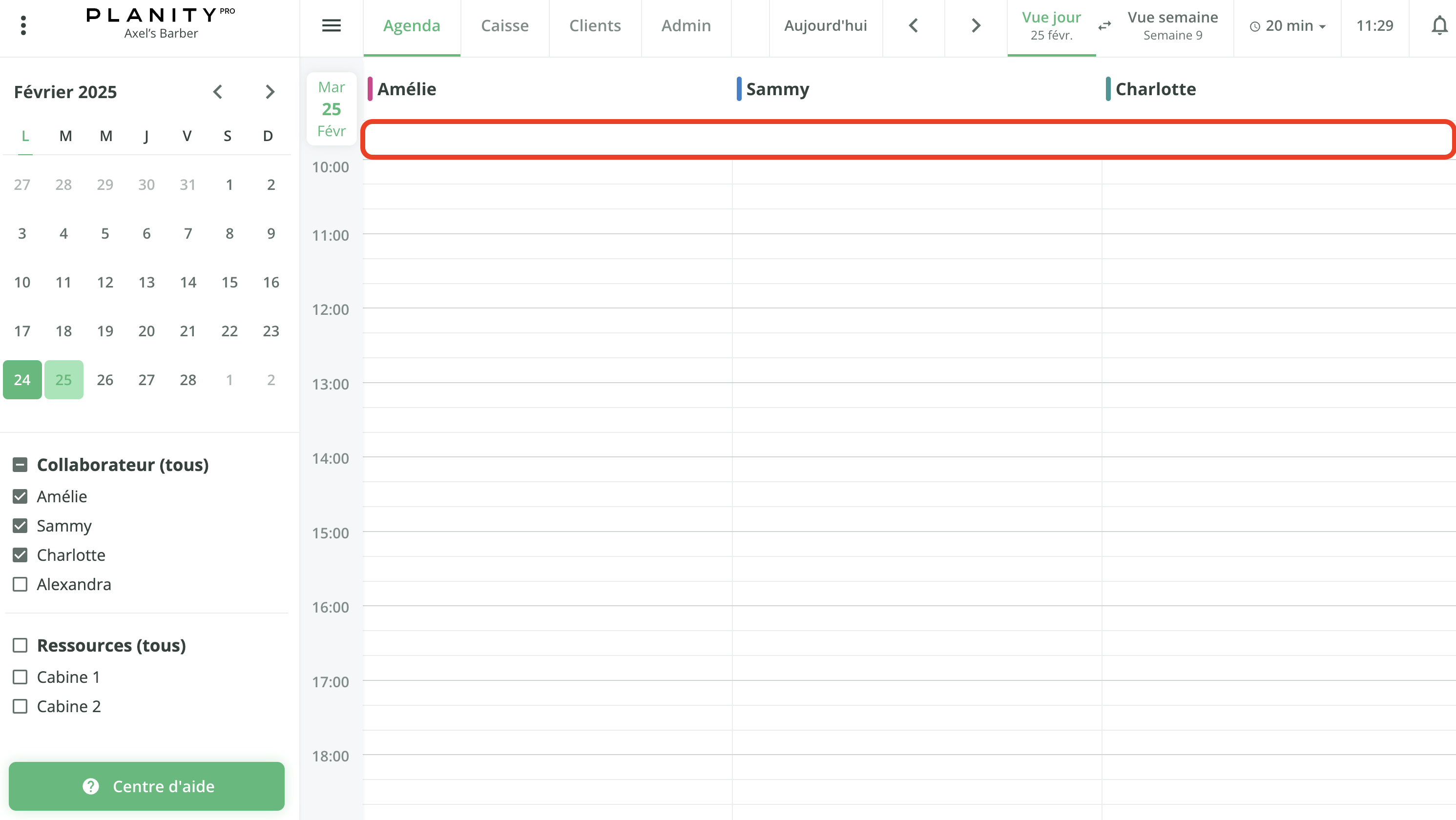Uncheck the Sammy collaborator
Image resolution: width=1456 pixels, height=820 pixels.
coord(21,526)
